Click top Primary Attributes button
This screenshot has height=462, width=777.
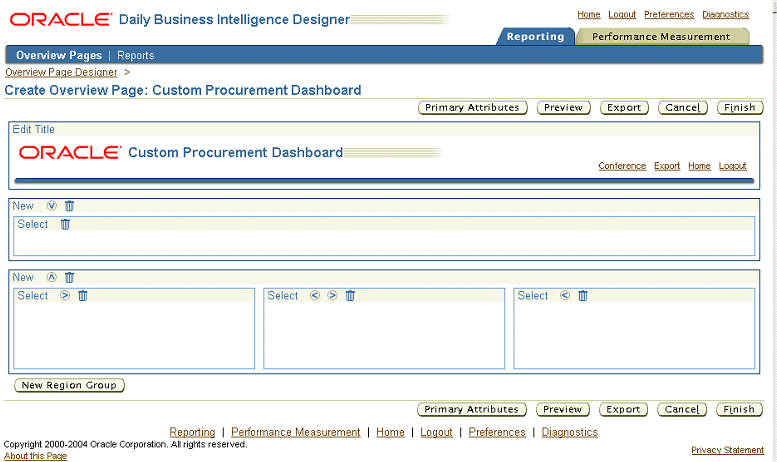tap(473, 108)
